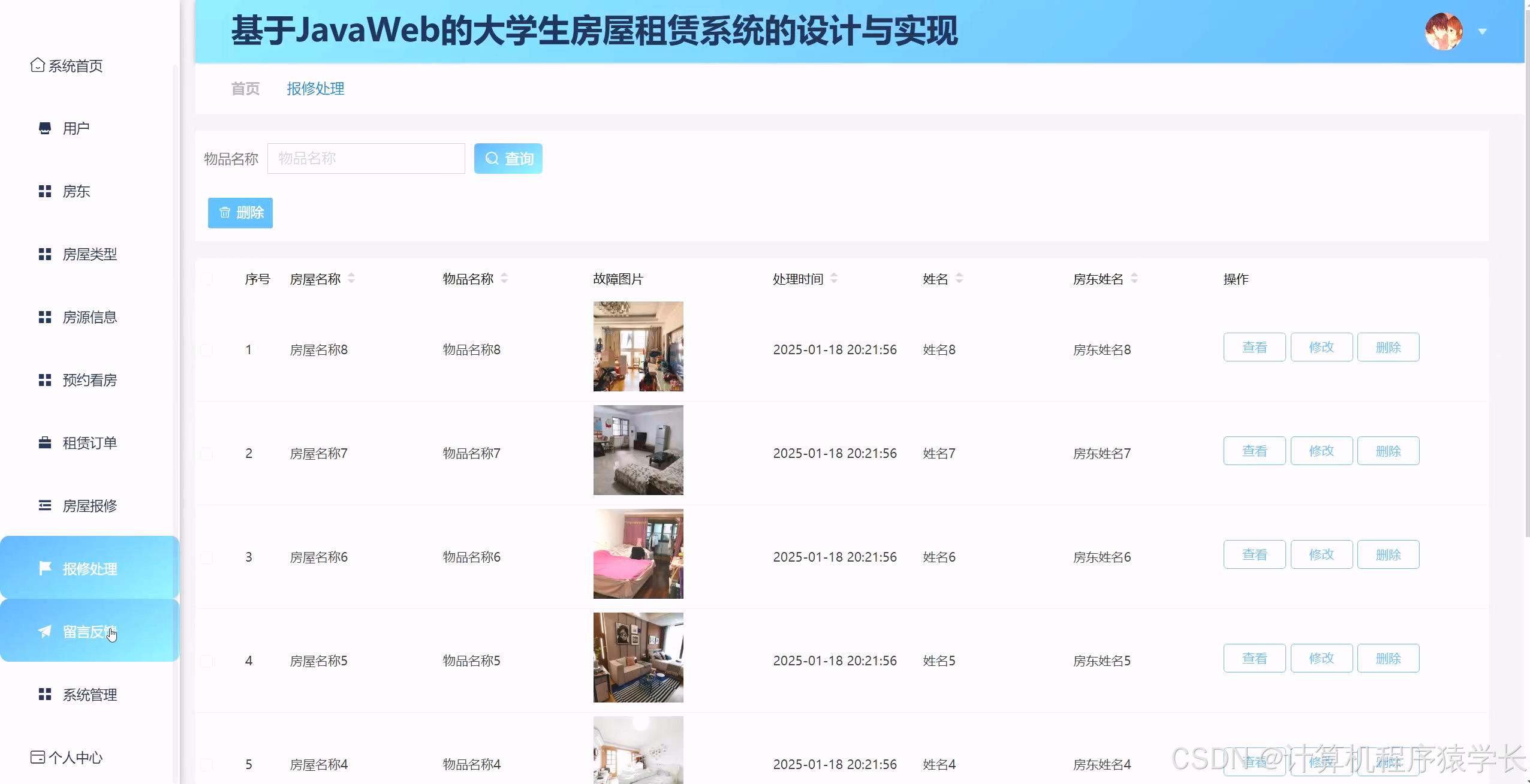
Task: Click 修改 for row 房屋名称5
Action: (x=1321, y=658)
